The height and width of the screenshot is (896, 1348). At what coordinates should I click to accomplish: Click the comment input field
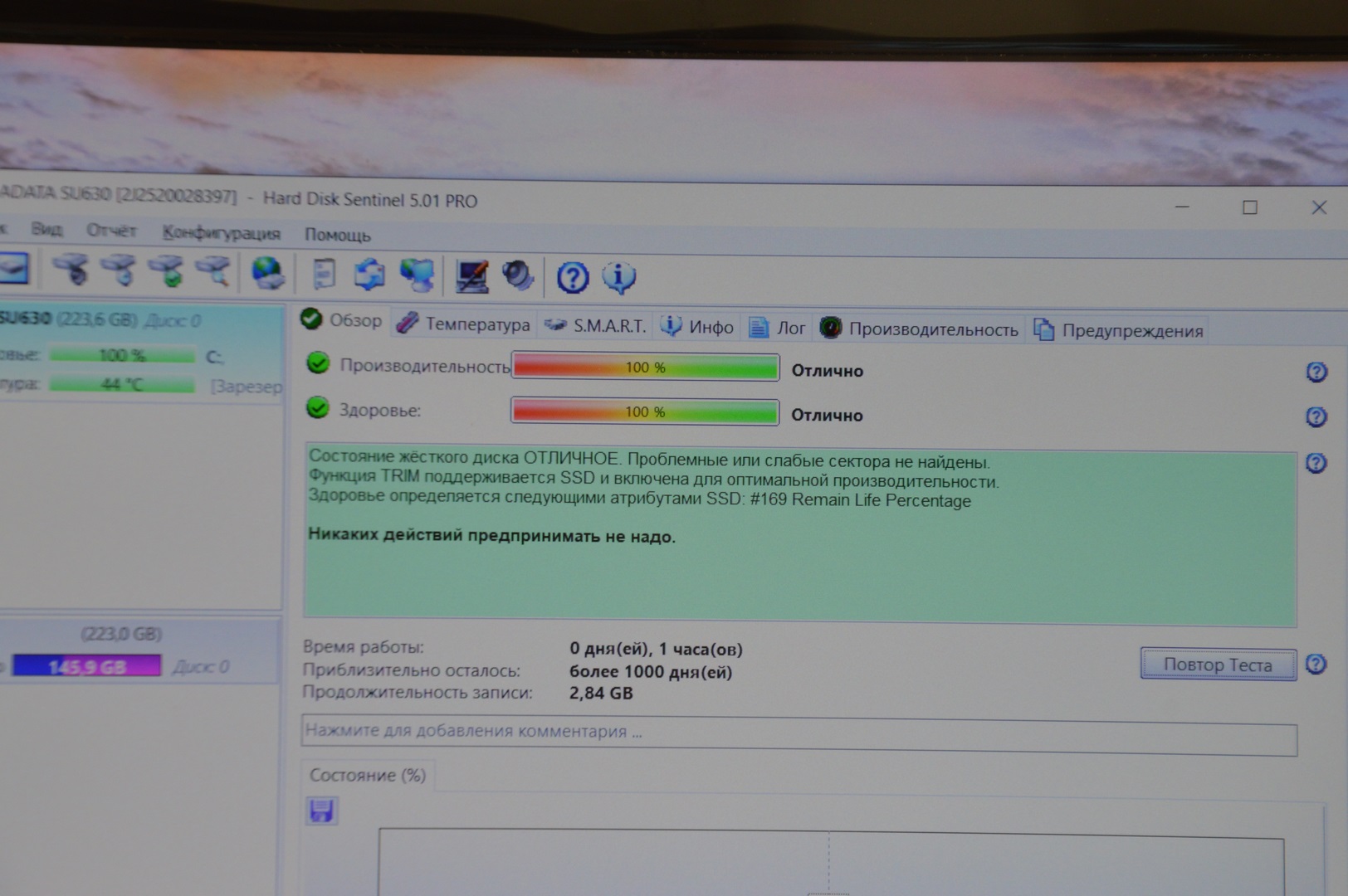pos(798,734)
